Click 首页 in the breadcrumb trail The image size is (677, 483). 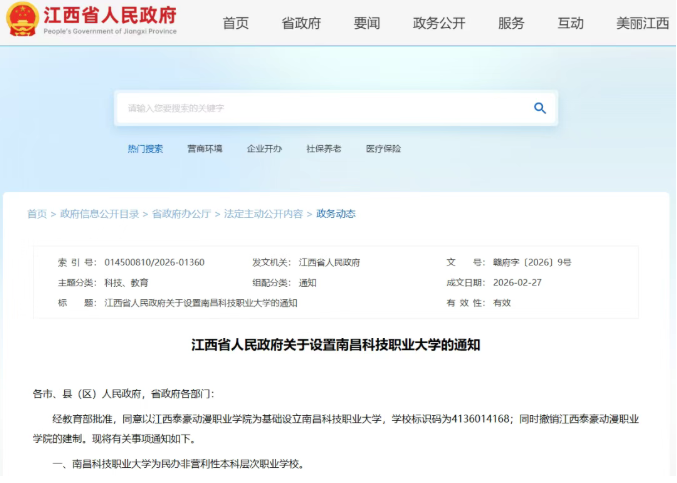[37, 214]
